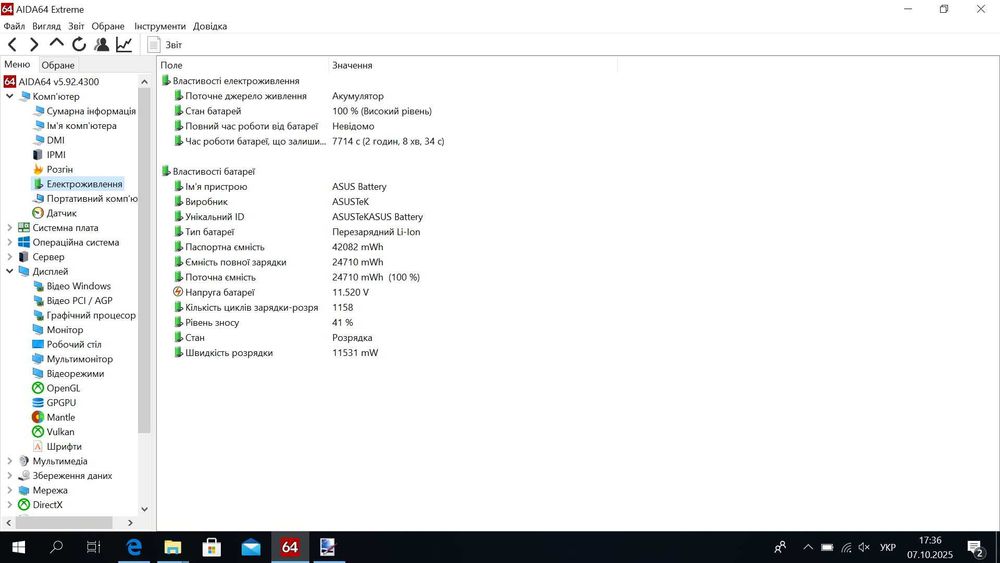Select Портативний комп'ютер in the tree
Viewport: 1000px width, 563px height.
[85, 199]
